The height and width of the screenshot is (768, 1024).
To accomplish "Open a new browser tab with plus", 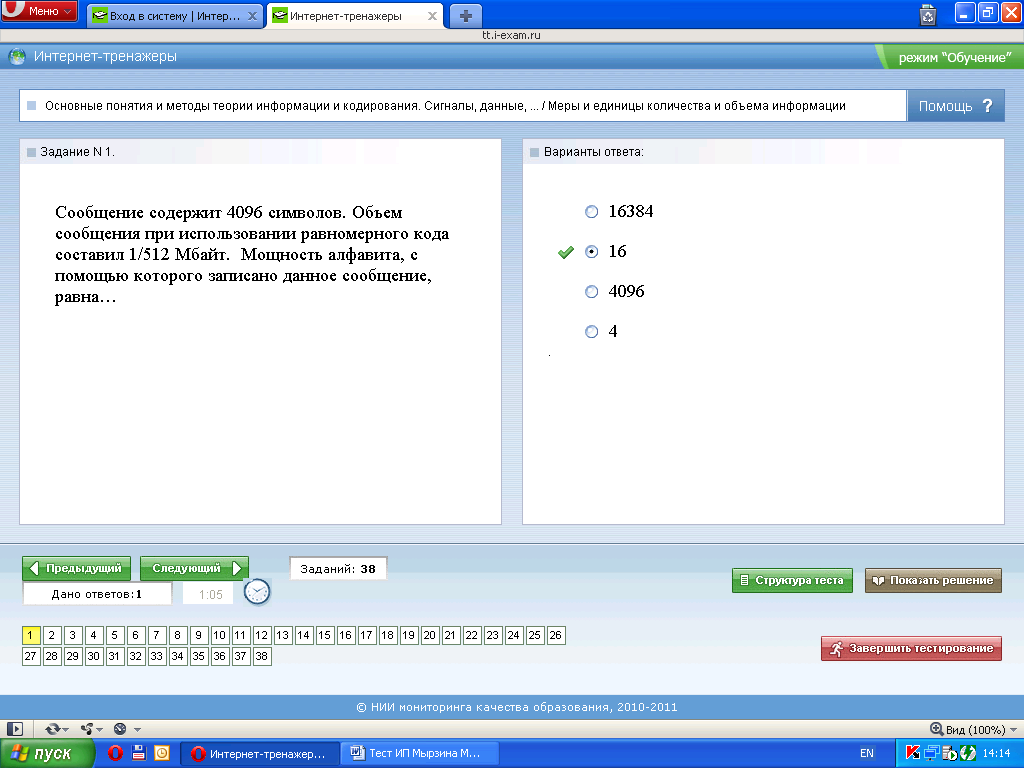I will point(466,16).
